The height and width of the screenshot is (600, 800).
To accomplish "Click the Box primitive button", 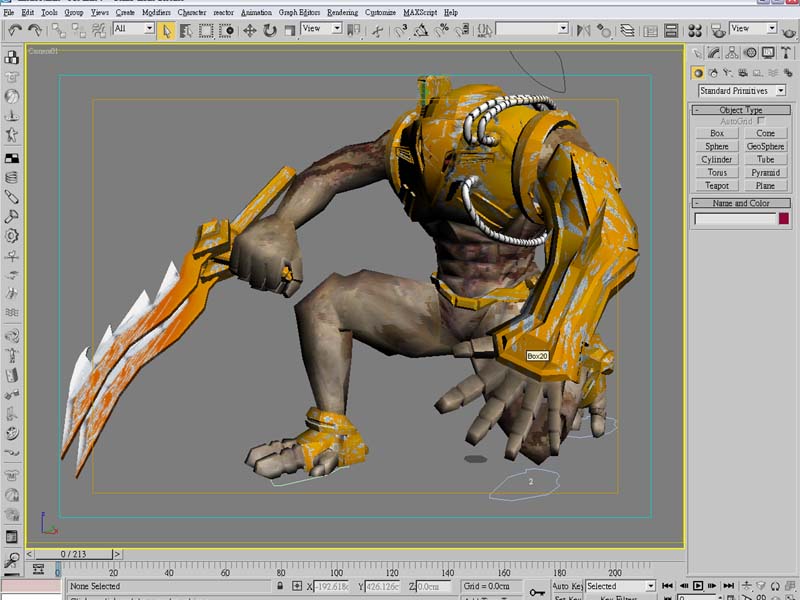I will pyautogui.click(x=717, y=133).
